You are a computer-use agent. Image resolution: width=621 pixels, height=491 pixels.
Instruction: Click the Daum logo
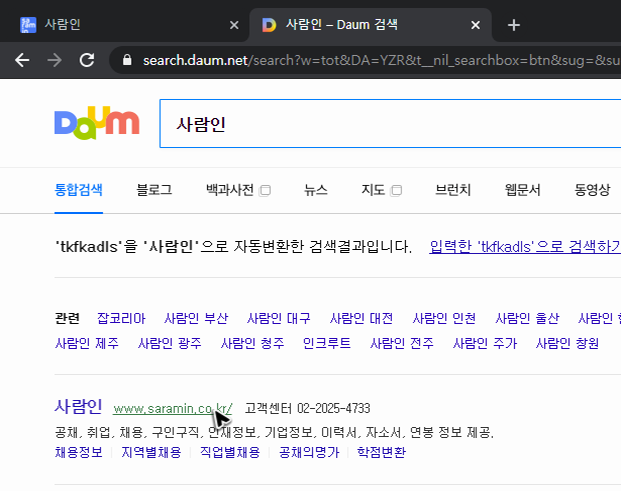pos(97,123)
